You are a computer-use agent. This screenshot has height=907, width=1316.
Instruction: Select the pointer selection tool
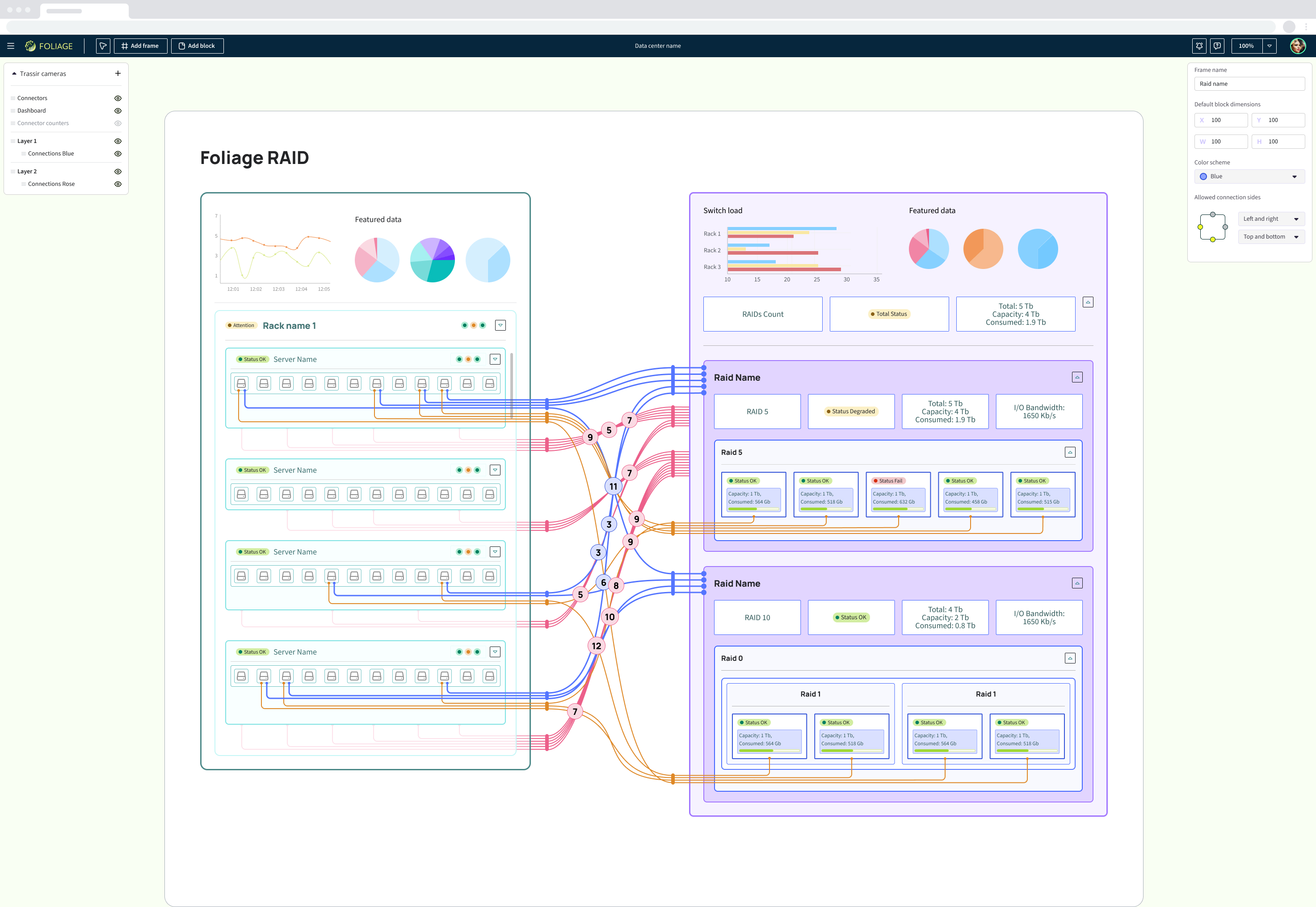[x=103, y=46]
